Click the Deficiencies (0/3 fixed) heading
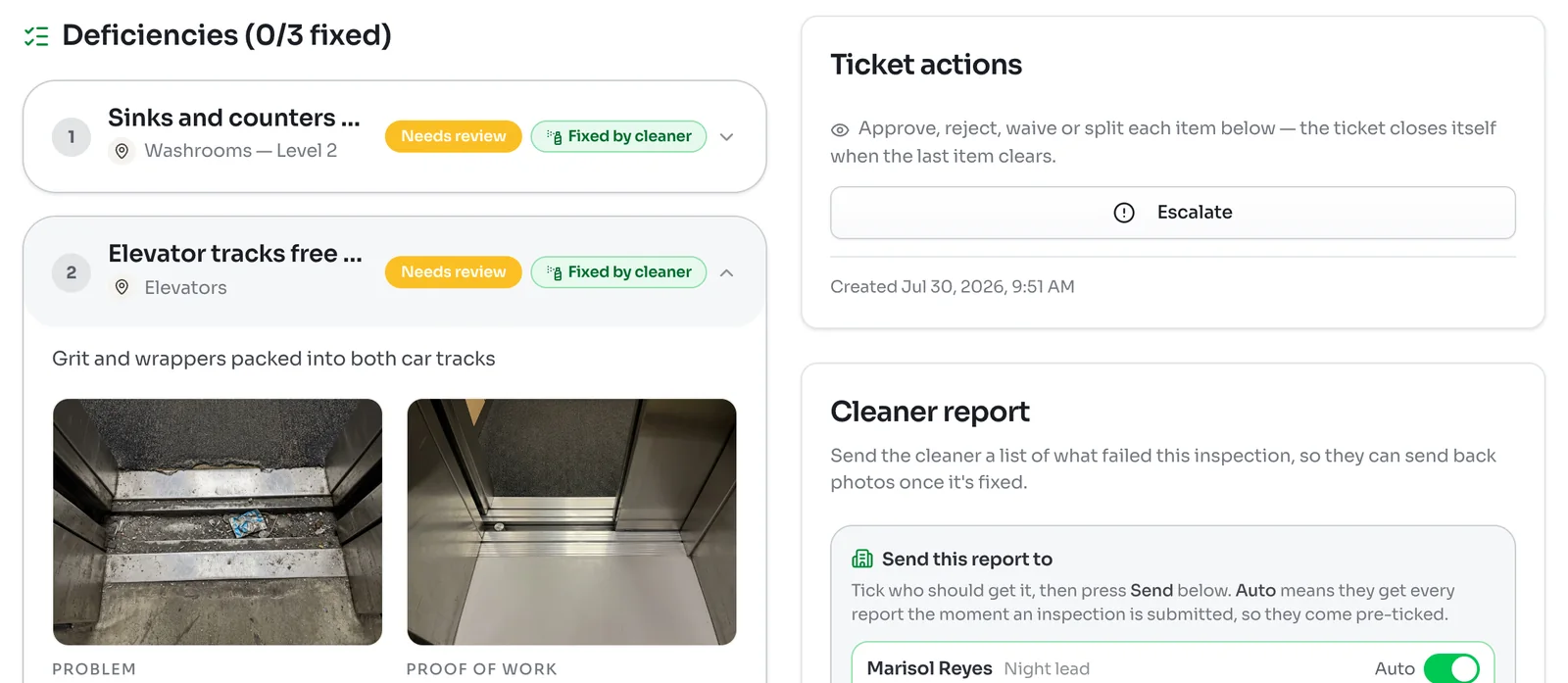The width and height of the screenshot is (1568, 683). (x=226, y=35)
